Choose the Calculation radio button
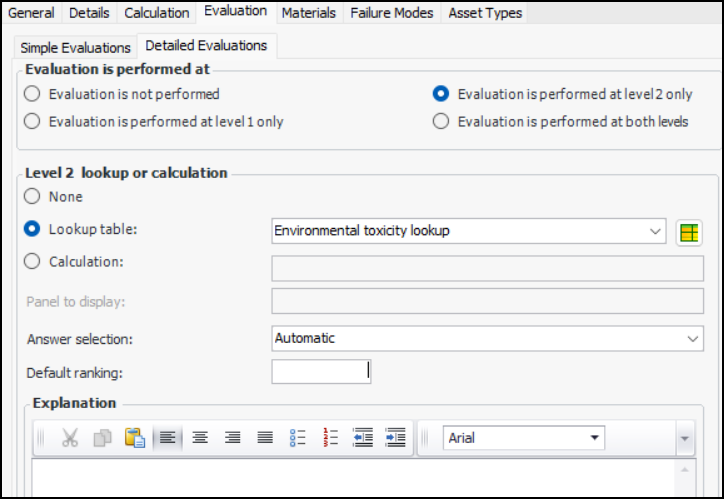Image resolution: width=724 pixels, height=499 pixels. point(33,262)
